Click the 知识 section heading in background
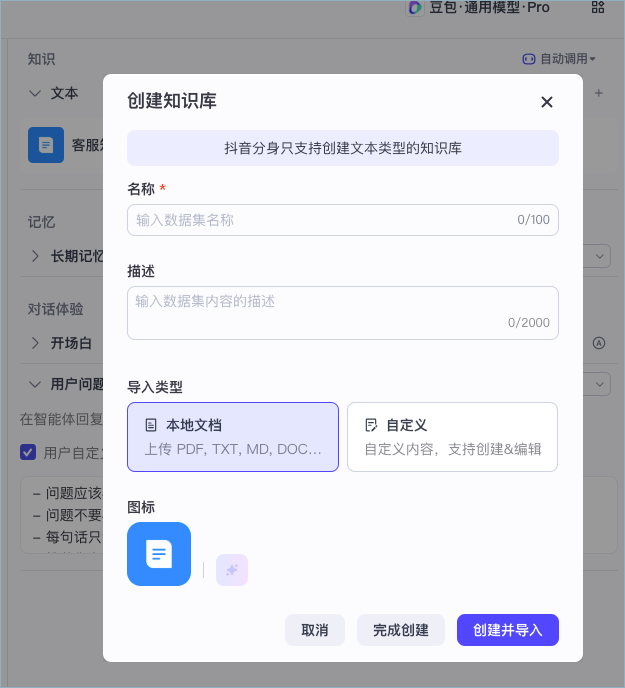The height and width of the screenshot is (688, 625). click(x=41, y=59)
